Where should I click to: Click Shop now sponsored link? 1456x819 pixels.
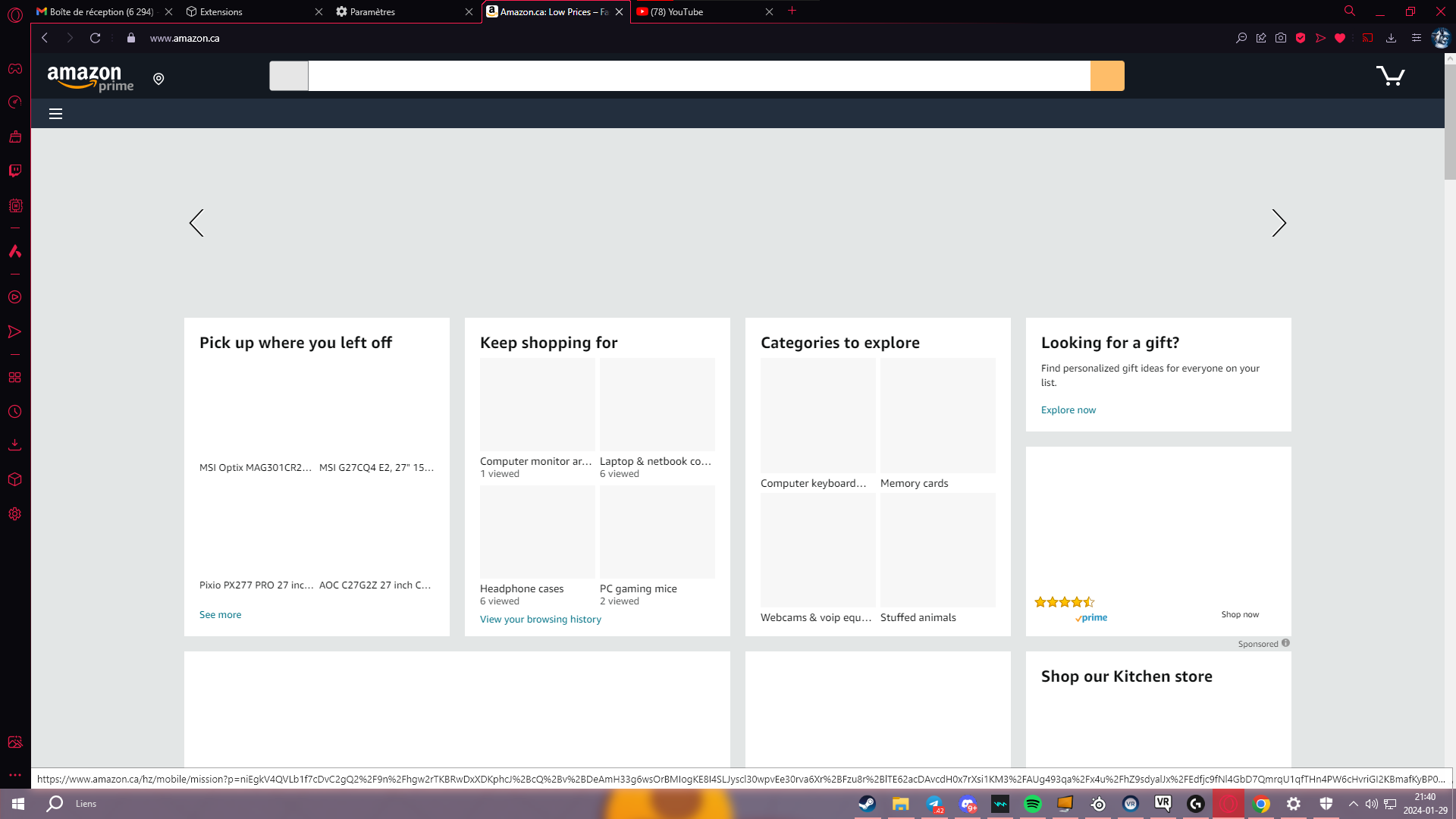1240,614
